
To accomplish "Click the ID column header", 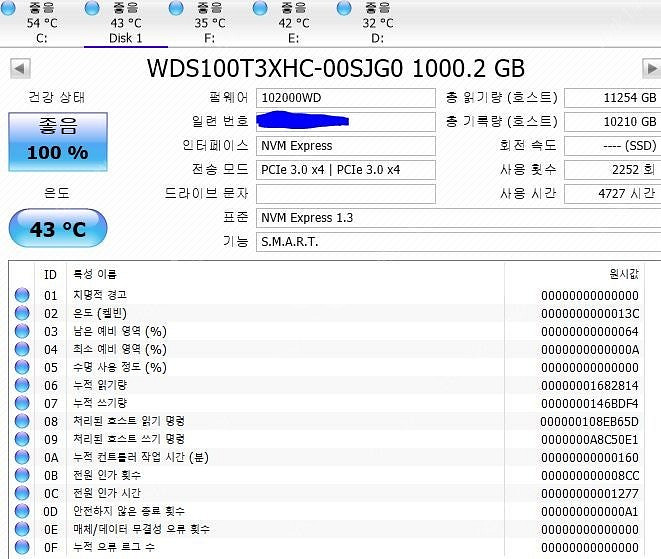I will click(51, 274).
